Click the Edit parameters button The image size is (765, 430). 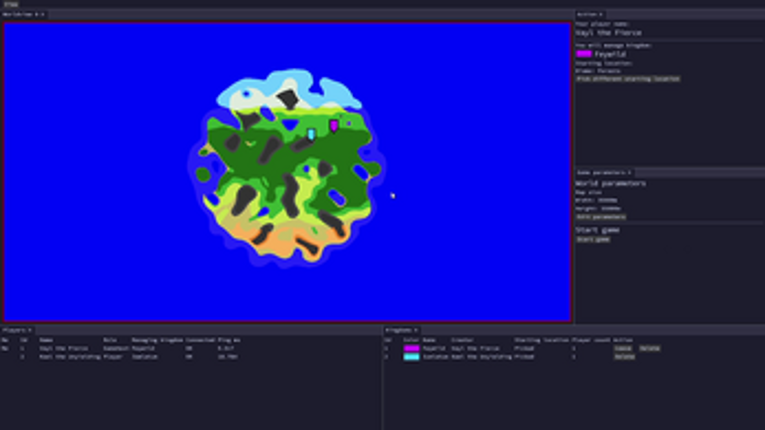click(x=601, y=217)
